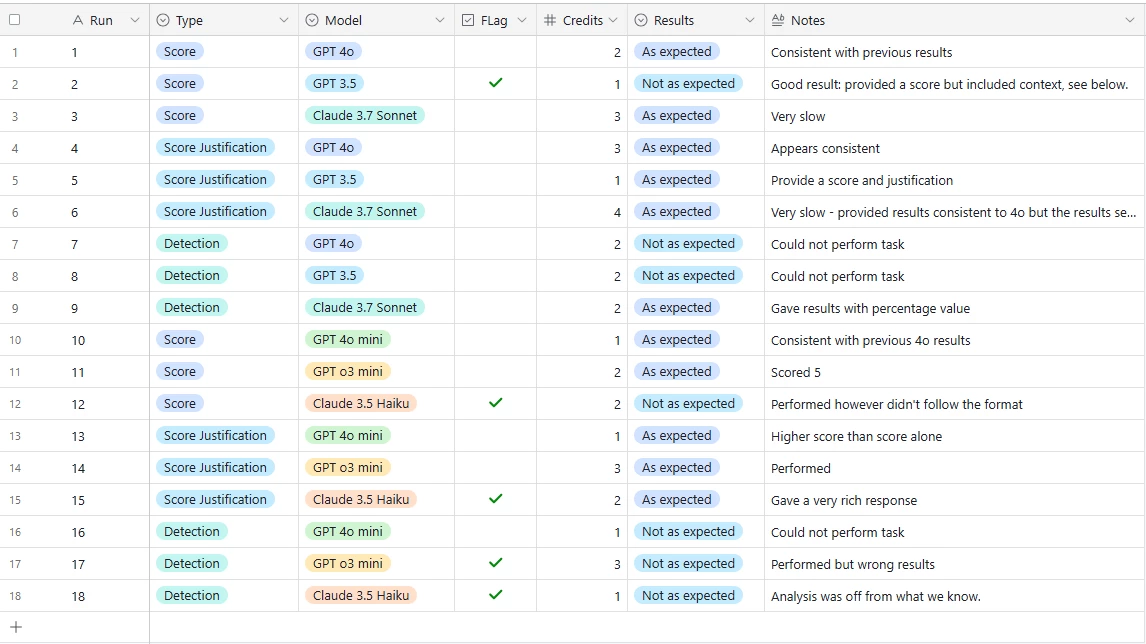Click GPT 4o mini tag in run 10
1146x644 pixels.
click(x=348, y=339)
